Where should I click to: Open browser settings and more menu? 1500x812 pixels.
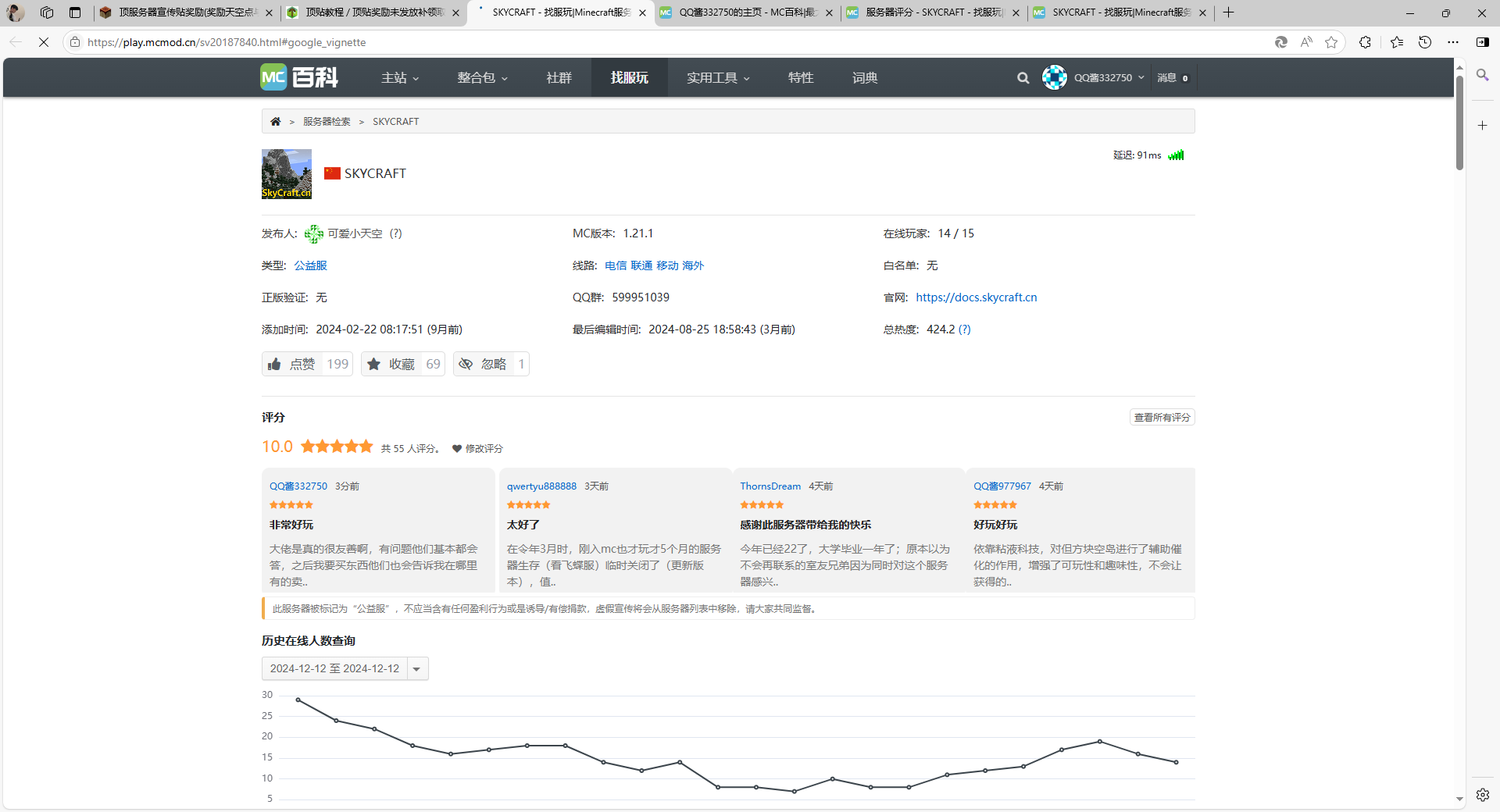point(1453,42)
